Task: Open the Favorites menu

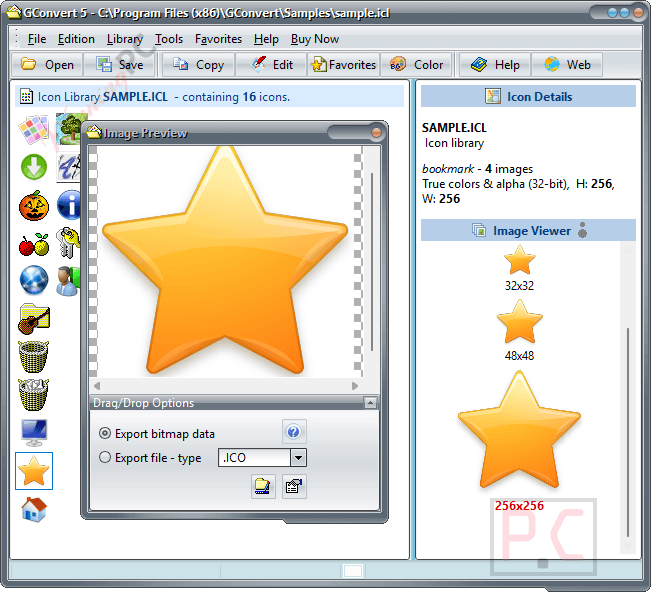Action: click(218, 39)
